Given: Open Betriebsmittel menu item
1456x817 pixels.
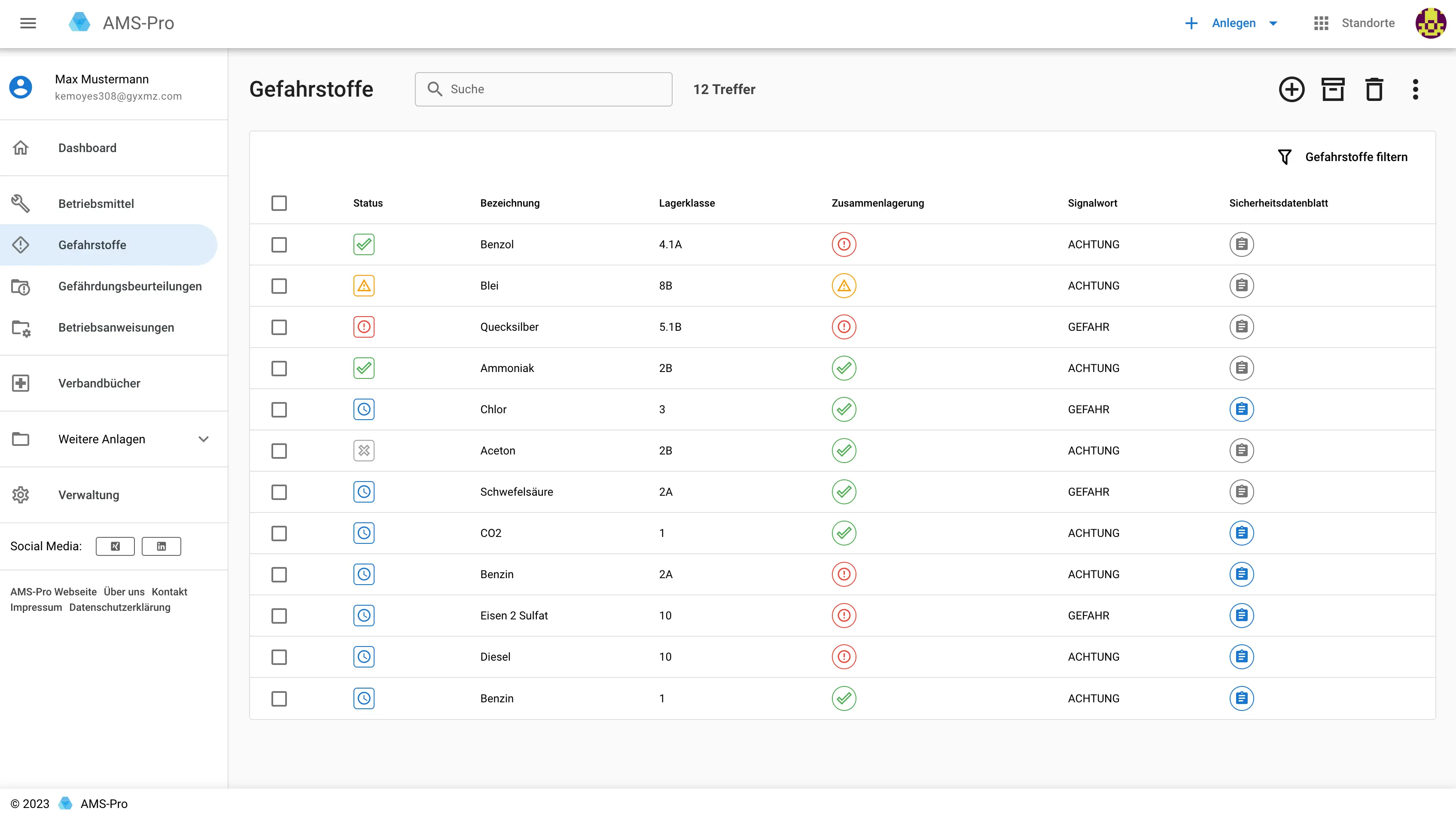Looking at the screenshot, I should point(96,204).
